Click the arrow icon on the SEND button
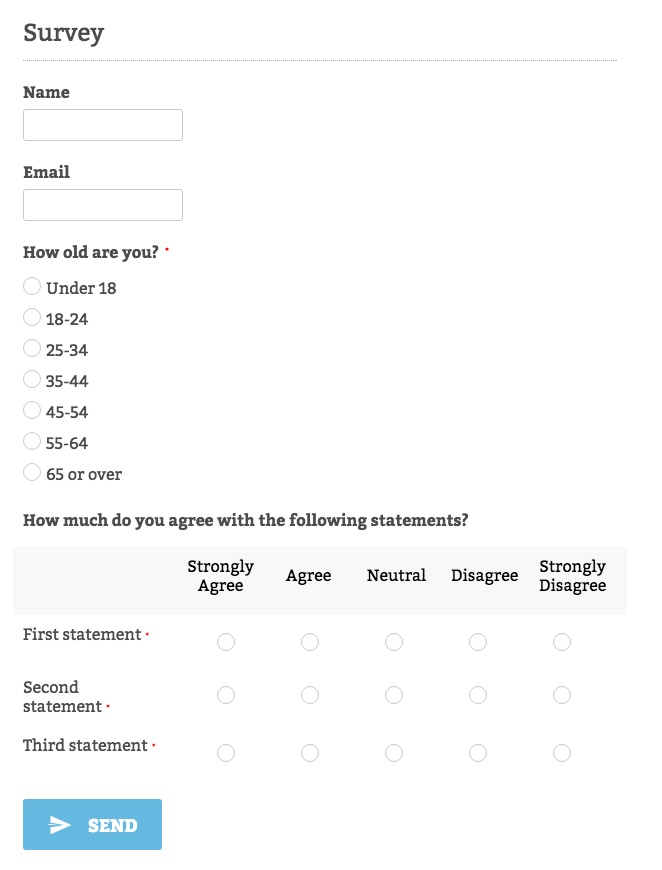Viewport: 662px width, 870px height. (x=61, y=824)
